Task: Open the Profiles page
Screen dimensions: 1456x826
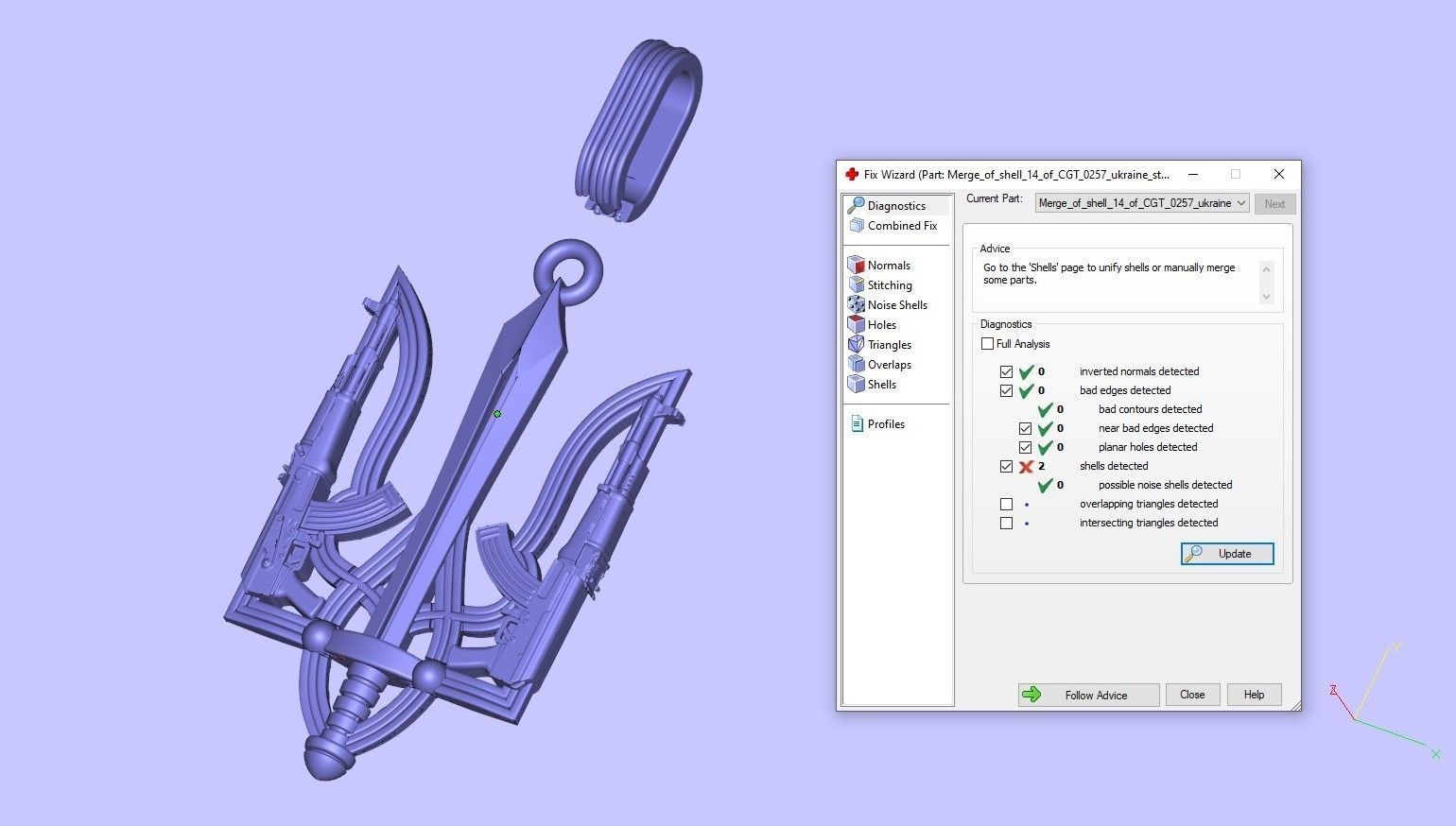Action: point(886,423)
